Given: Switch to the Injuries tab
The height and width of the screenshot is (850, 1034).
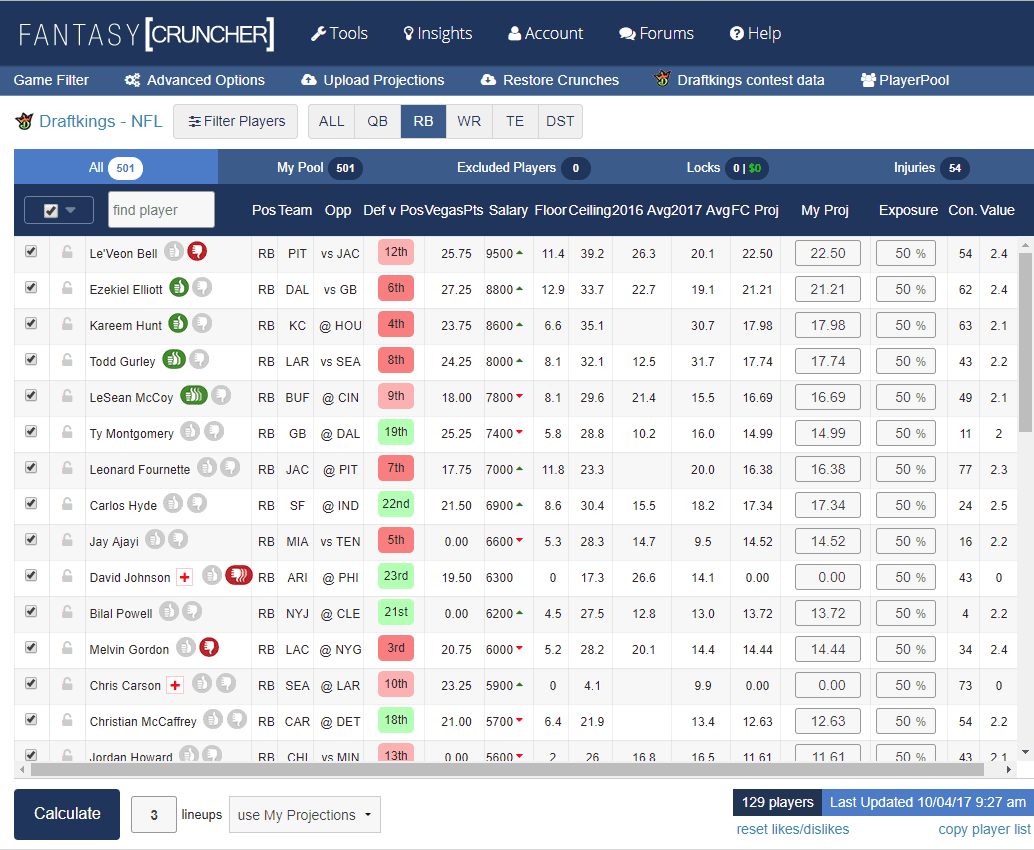Looking at the screenshot, I should click(x=930, y=167).
